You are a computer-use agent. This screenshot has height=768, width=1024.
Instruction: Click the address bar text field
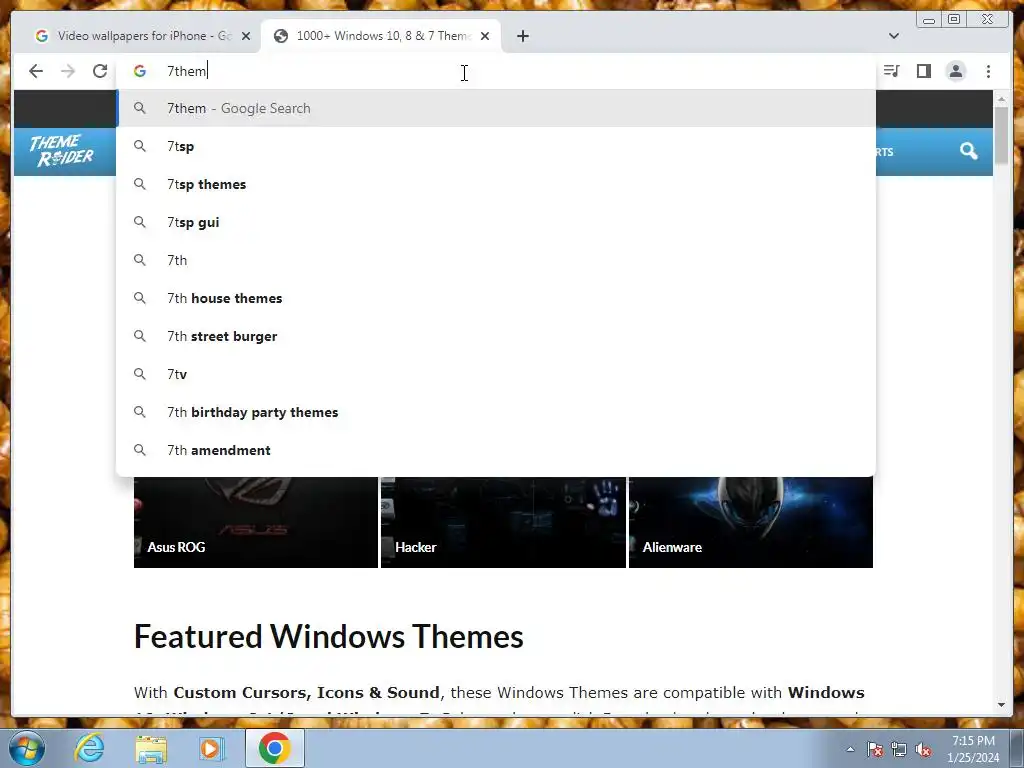tap(496, 71)
